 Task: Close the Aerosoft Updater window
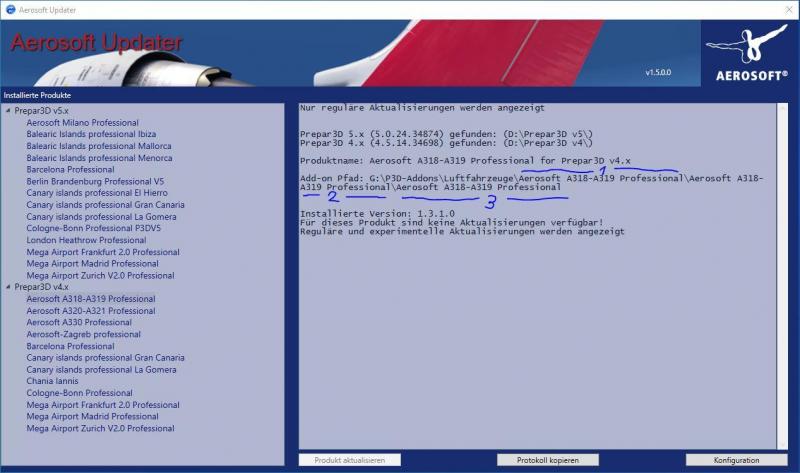pyautogui.click(x=789, y=10)
